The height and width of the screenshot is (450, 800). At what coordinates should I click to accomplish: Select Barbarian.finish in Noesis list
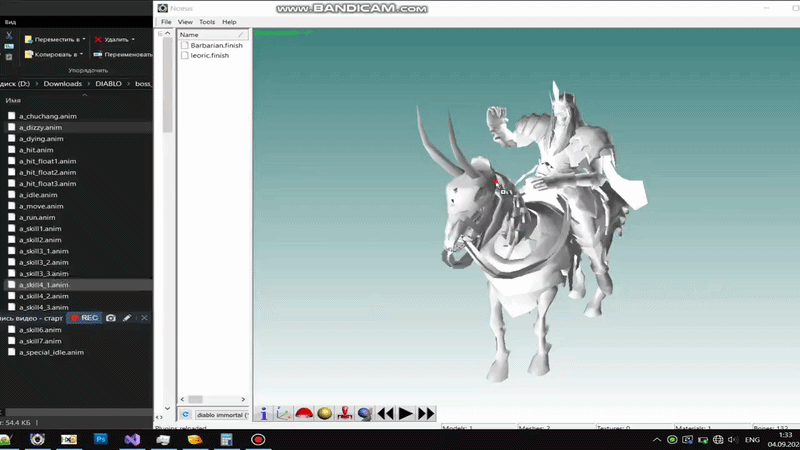tap(216, 45)
